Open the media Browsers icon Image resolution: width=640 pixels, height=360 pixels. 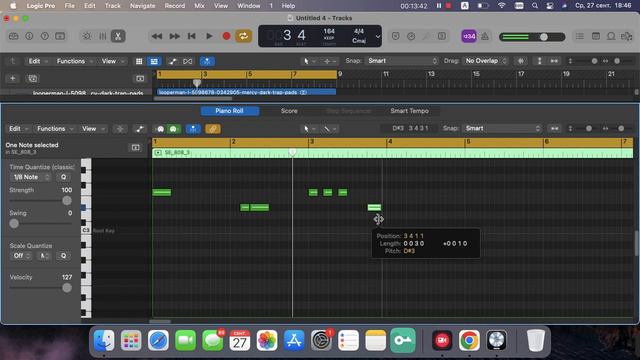pos(627,36)
